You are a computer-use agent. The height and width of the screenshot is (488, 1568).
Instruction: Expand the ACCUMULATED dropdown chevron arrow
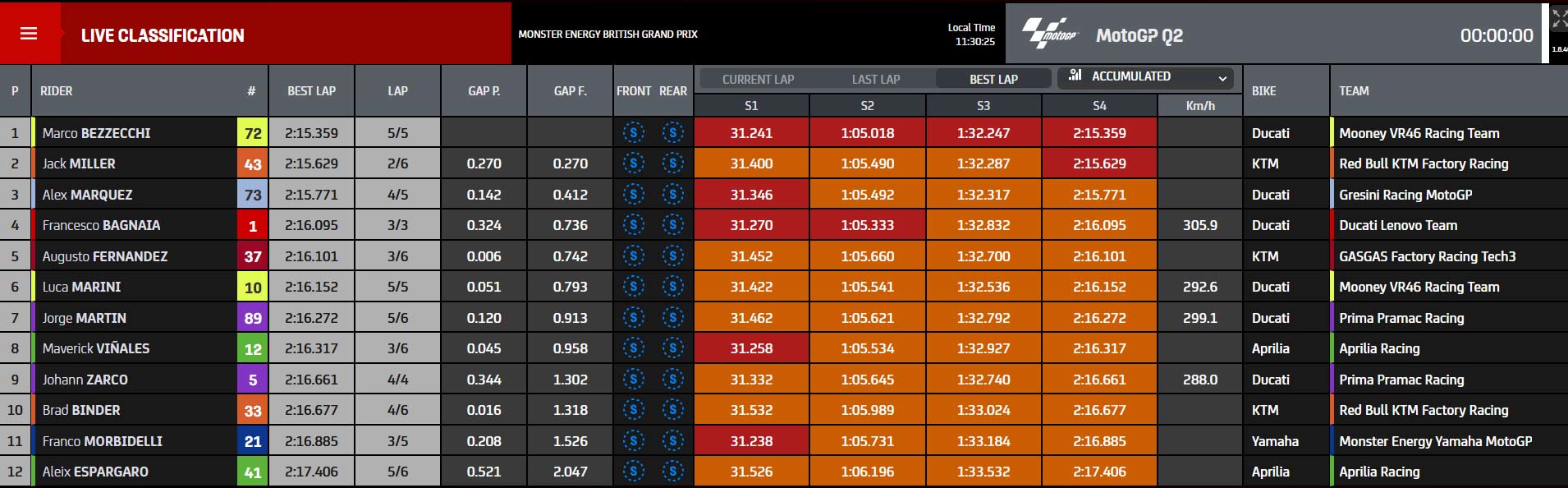tap(1222, 79)
